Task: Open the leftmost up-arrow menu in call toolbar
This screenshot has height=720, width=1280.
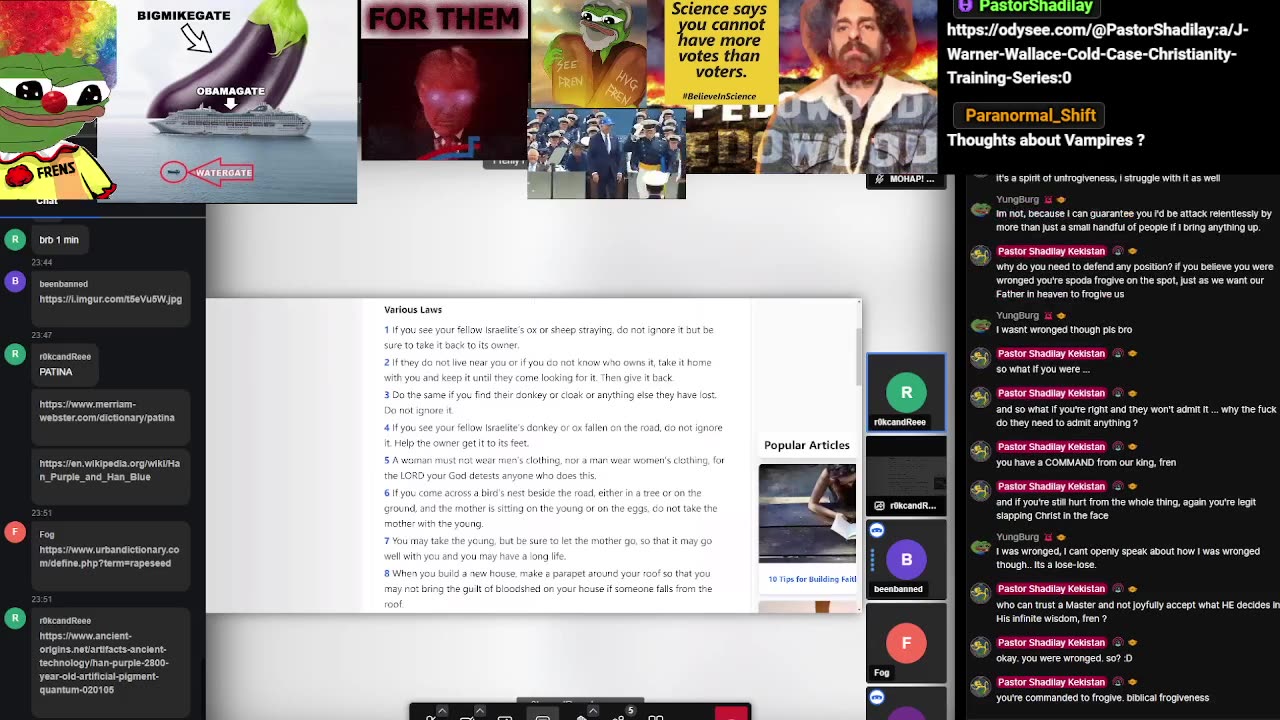Action: point(442,711)
